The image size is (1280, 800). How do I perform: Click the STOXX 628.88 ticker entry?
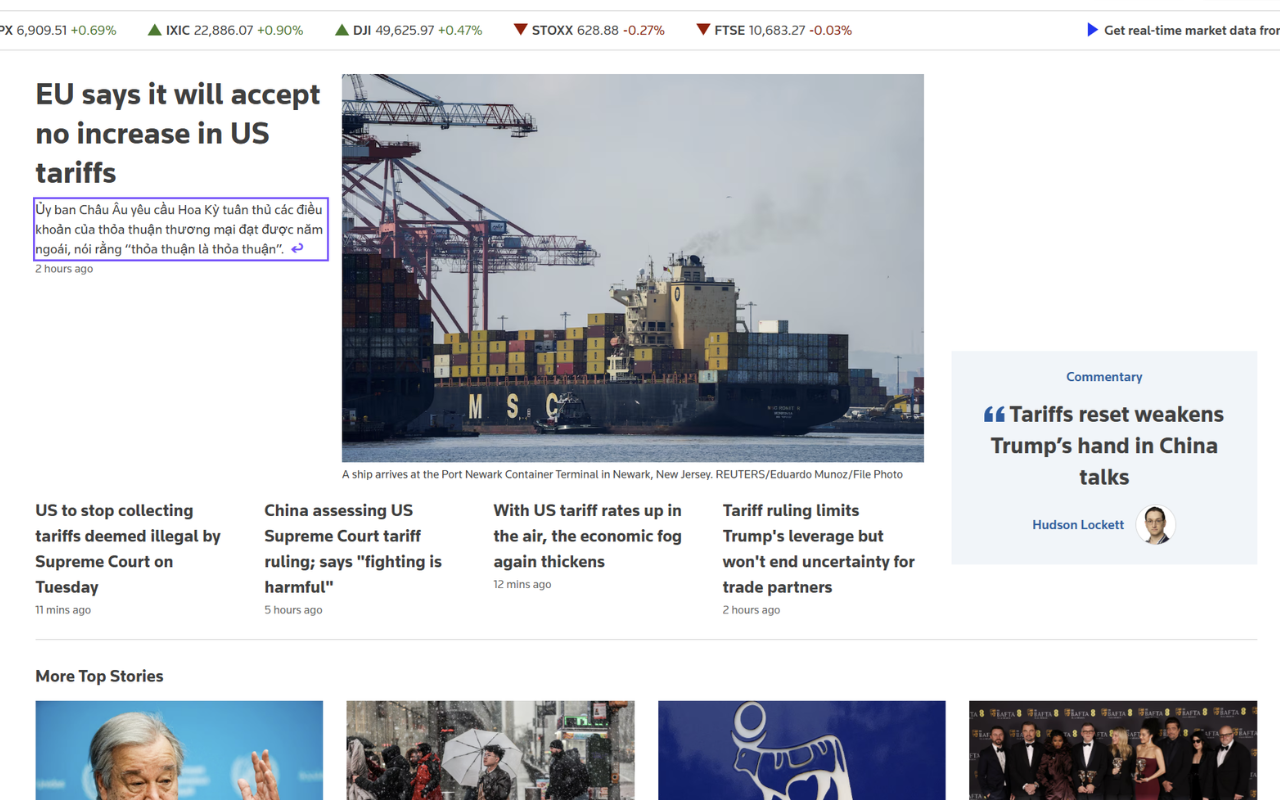[589, 30]
